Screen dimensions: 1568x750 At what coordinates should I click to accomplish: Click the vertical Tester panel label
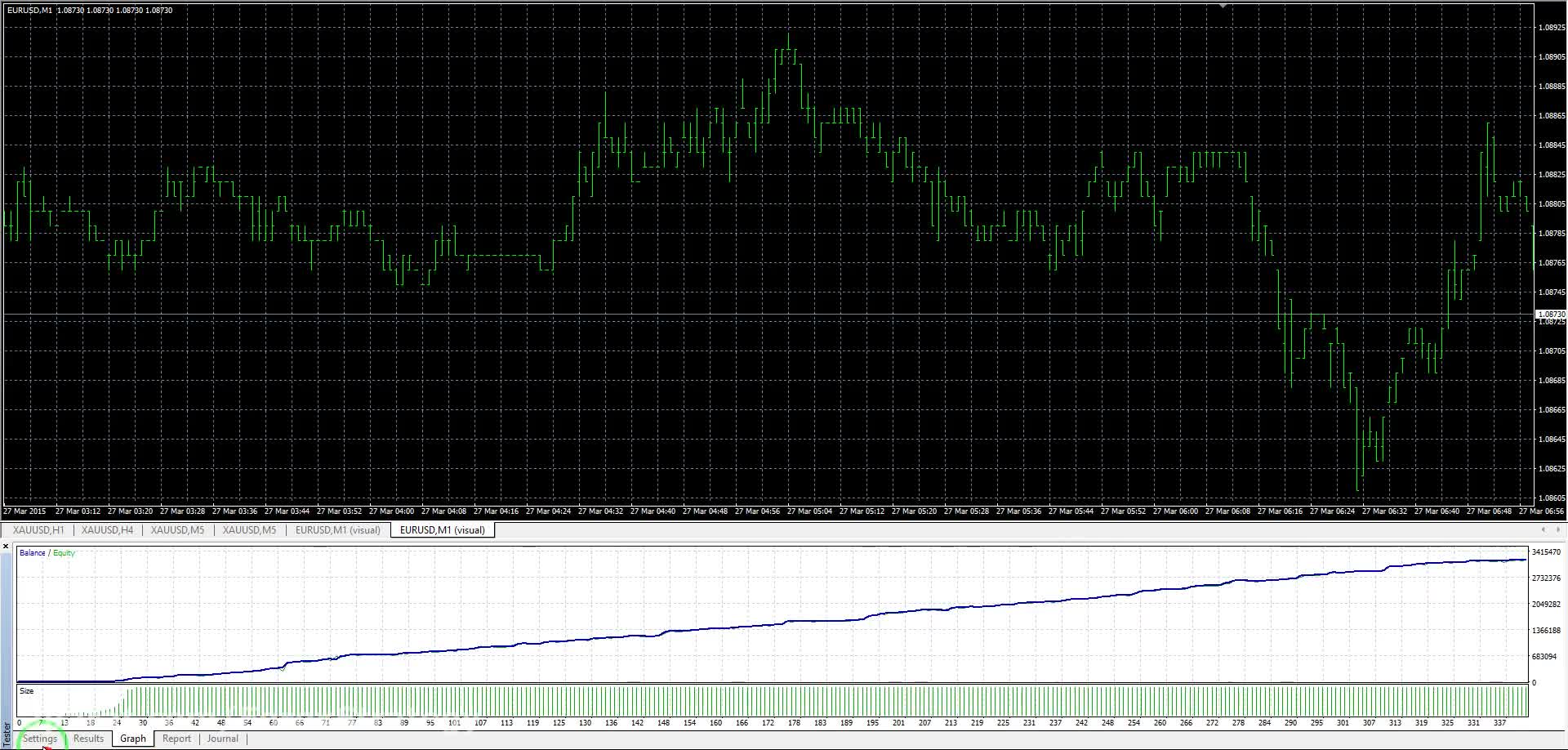(7, 734)
